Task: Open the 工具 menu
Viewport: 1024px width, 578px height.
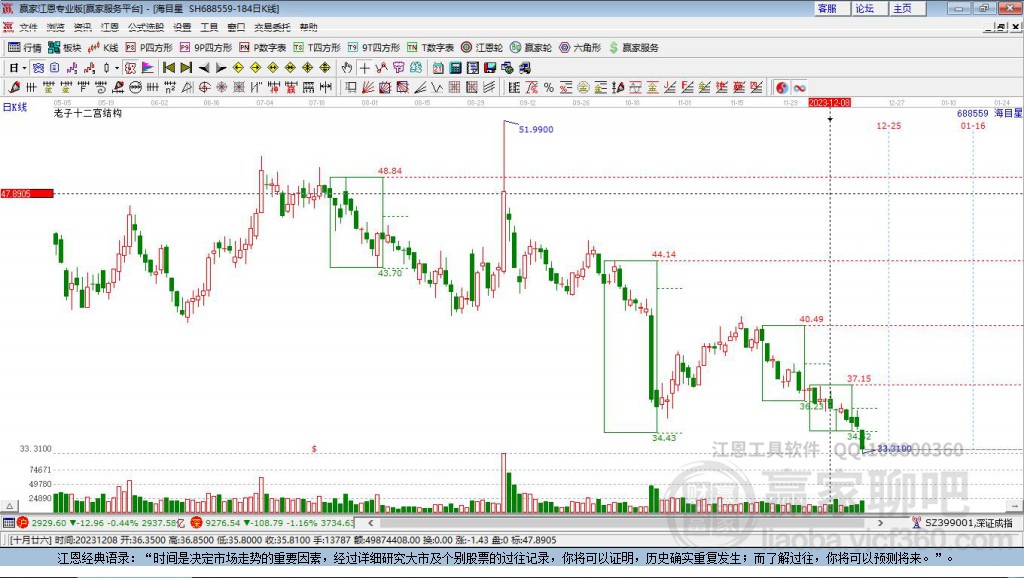Action: coord(209,27)
